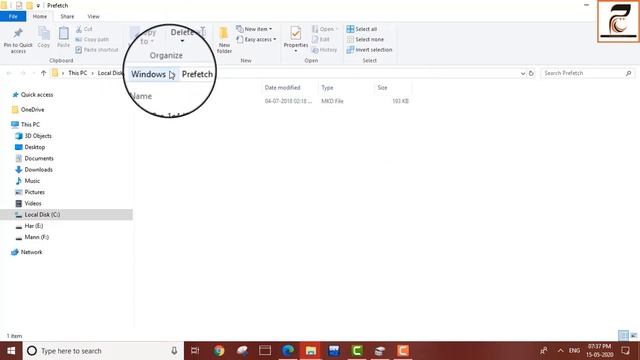Open Desktop in navigation pane

(x=35, y=147)
